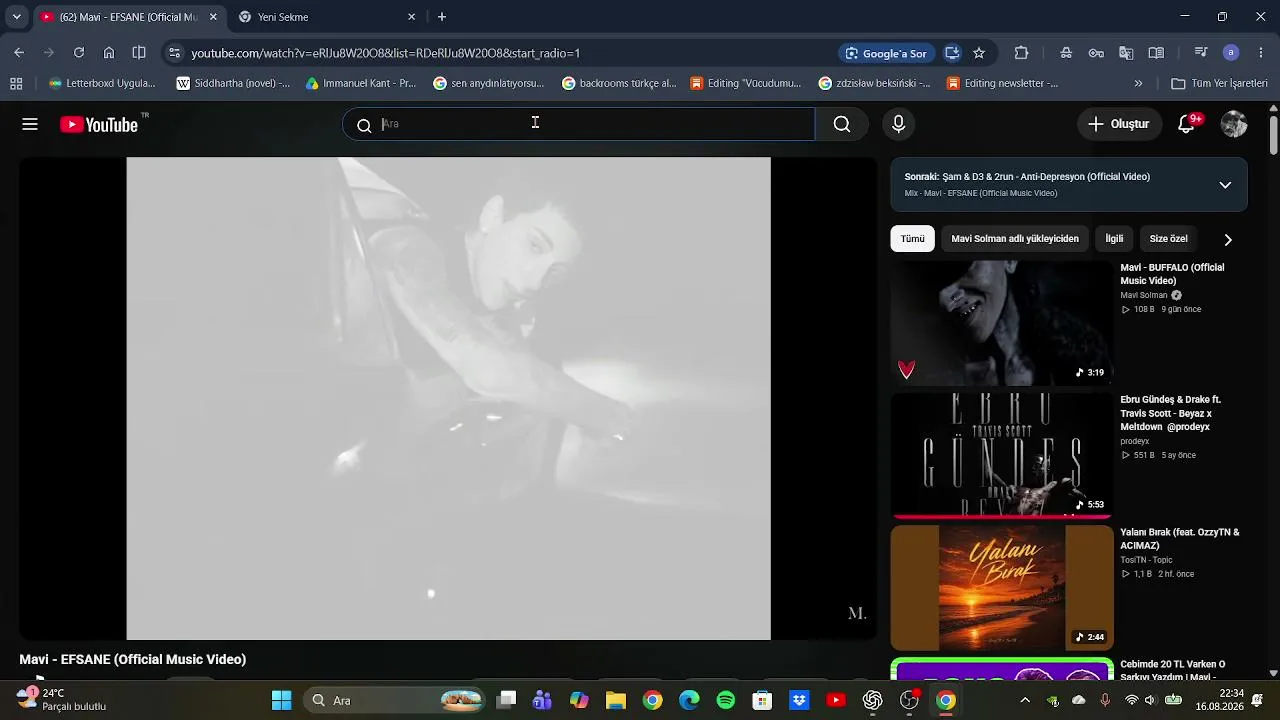Show hidden system tray icons
Viewport: 1280px width, 720px height.
[1025, 700]
